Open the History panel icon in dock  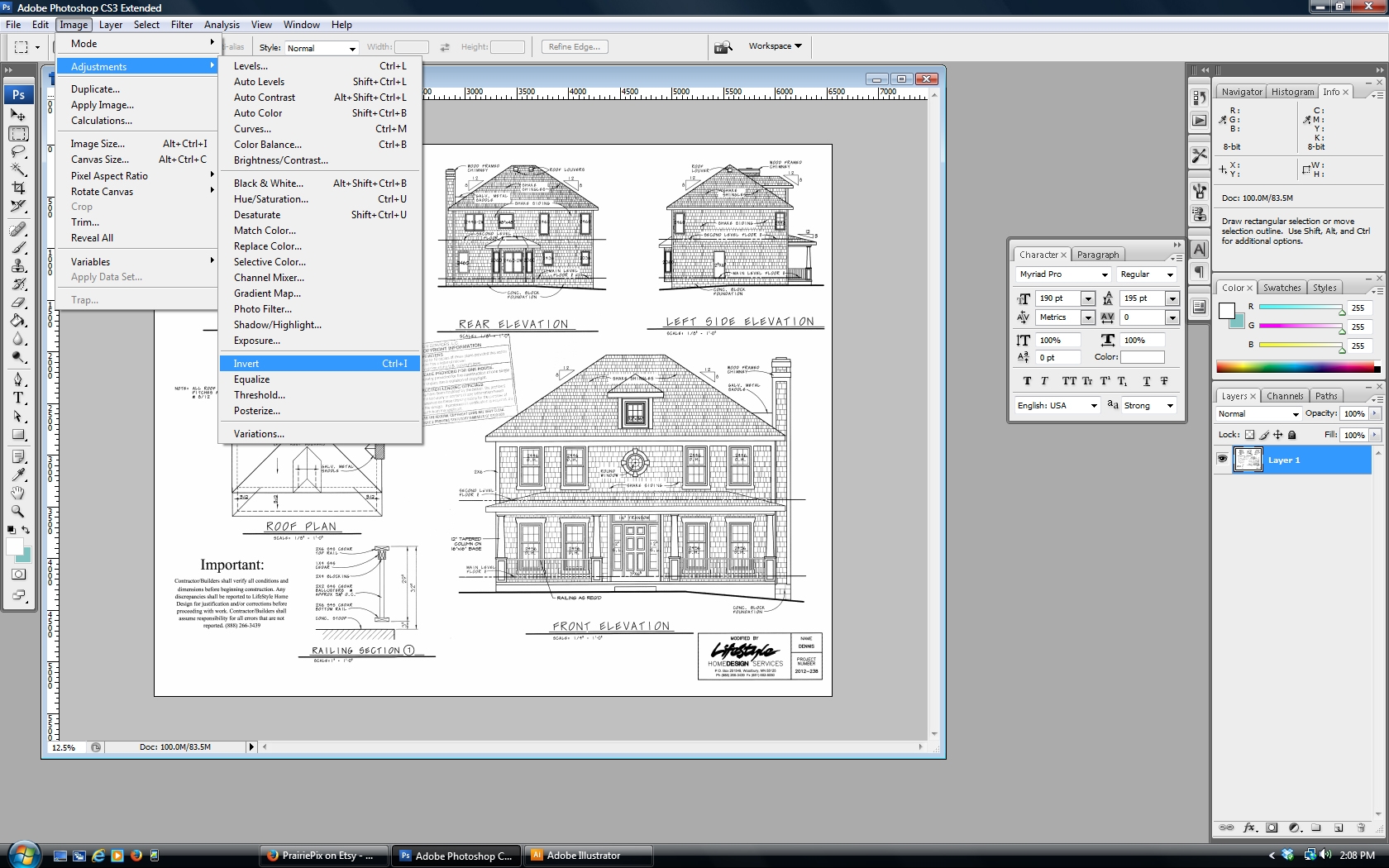tap(1199, 98)
